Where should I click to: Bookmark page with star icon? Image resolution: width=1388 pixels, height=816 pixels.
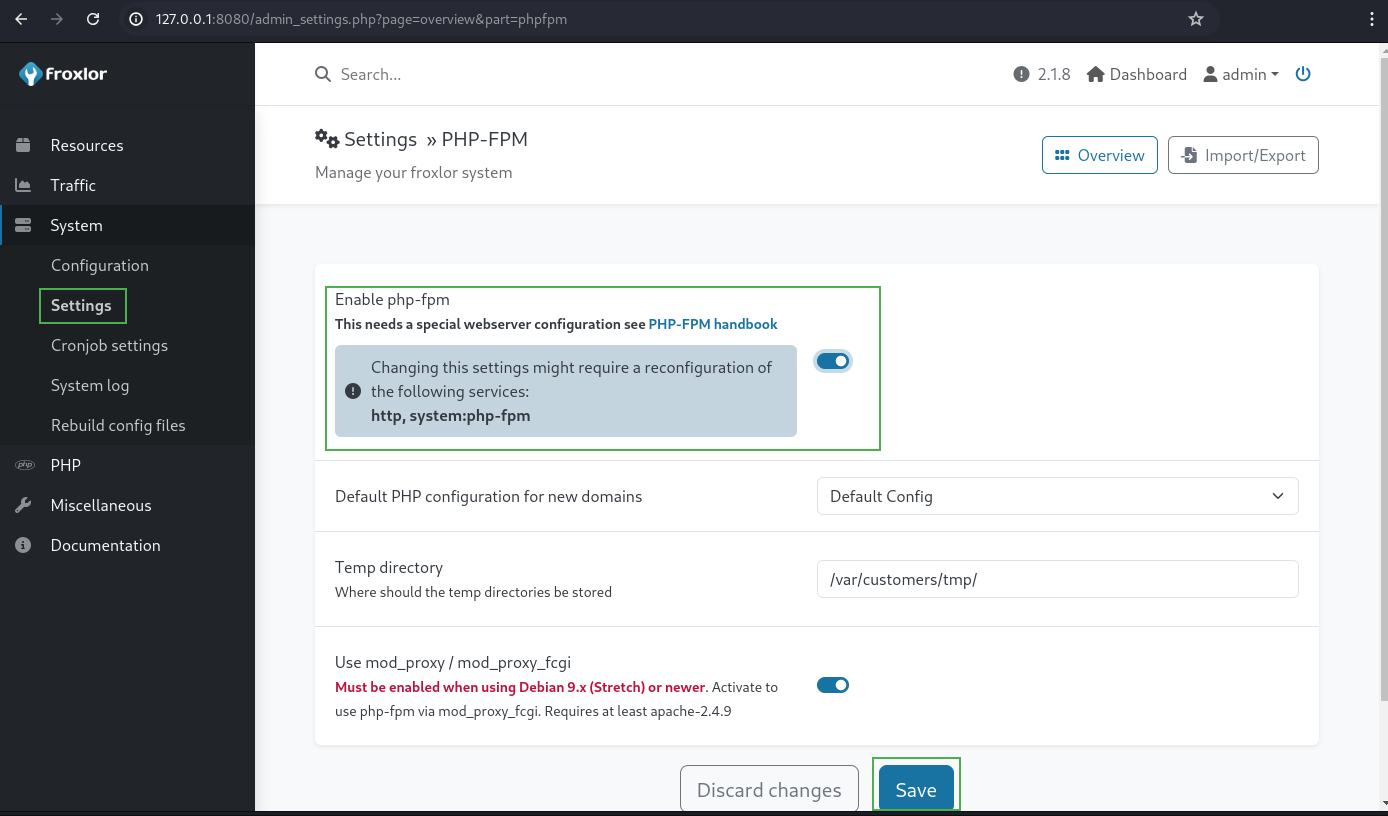[x=1195, y=19]
